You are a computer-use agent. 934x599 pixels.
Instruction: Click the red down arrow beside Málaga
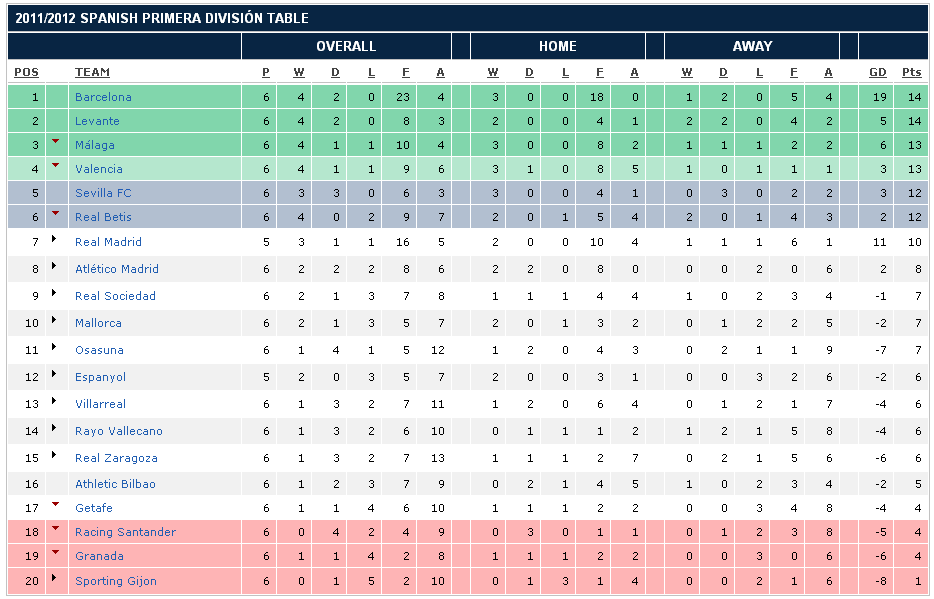(x=56, y=141)
